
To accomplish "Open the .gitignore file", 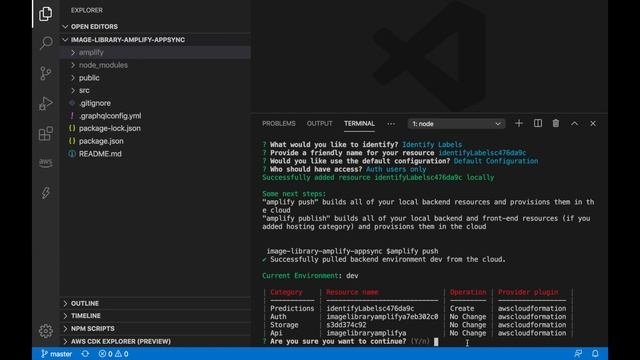I will 155,103.
